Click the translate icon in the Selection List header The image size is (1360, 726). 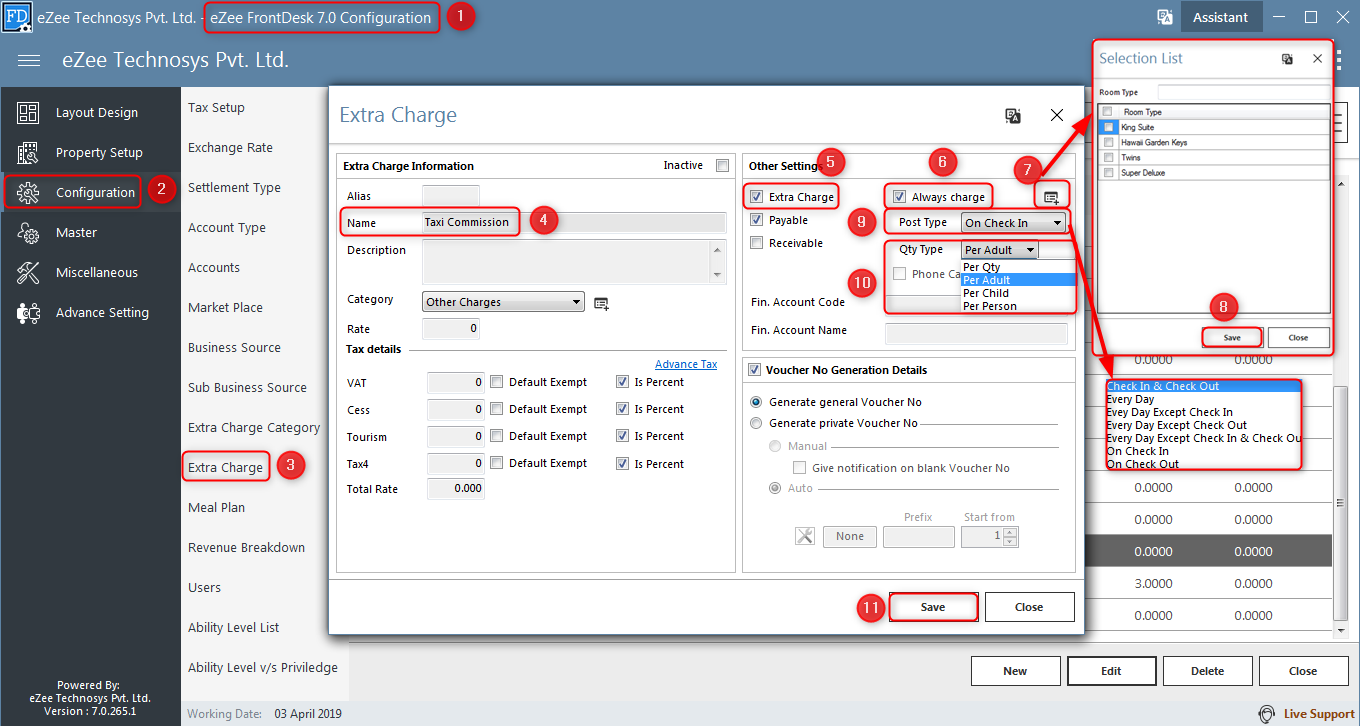click(1287, 59)
